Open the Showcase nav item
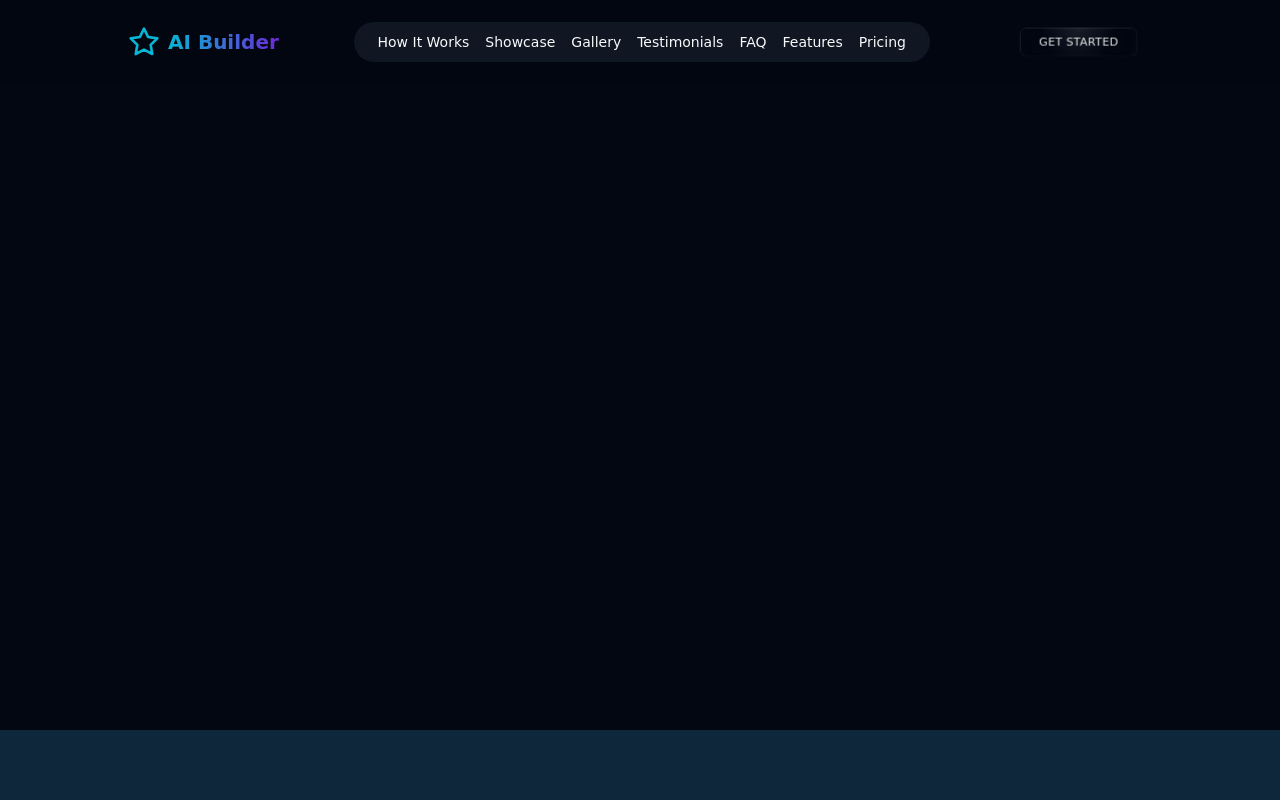This screenshot has width=1280, height=800. (520, 42)
